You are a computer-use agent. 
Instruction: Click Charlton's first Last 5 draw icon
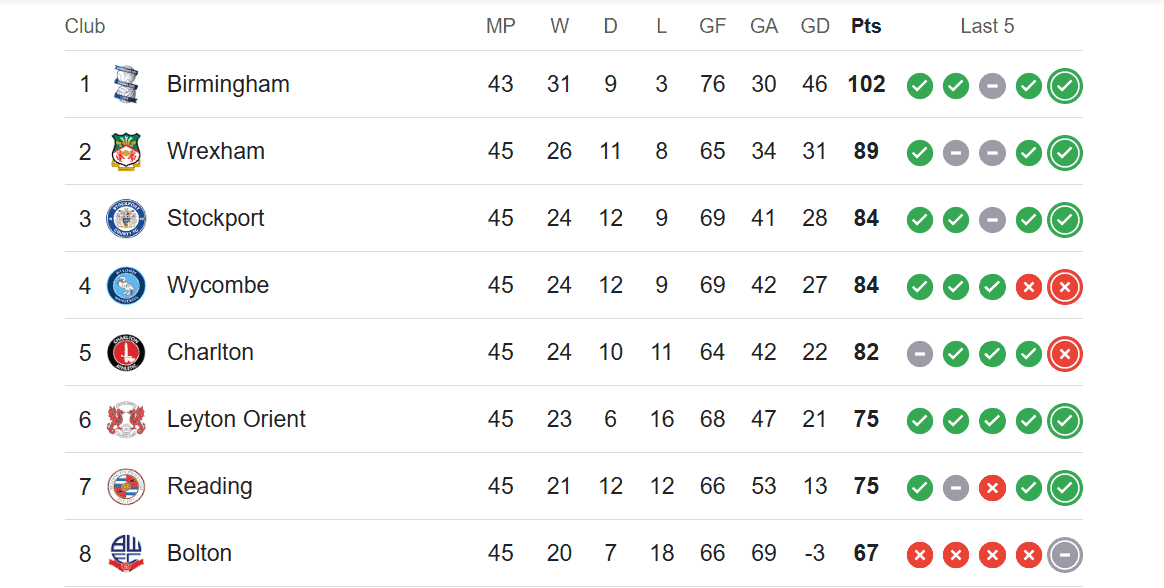coord(920,354)
